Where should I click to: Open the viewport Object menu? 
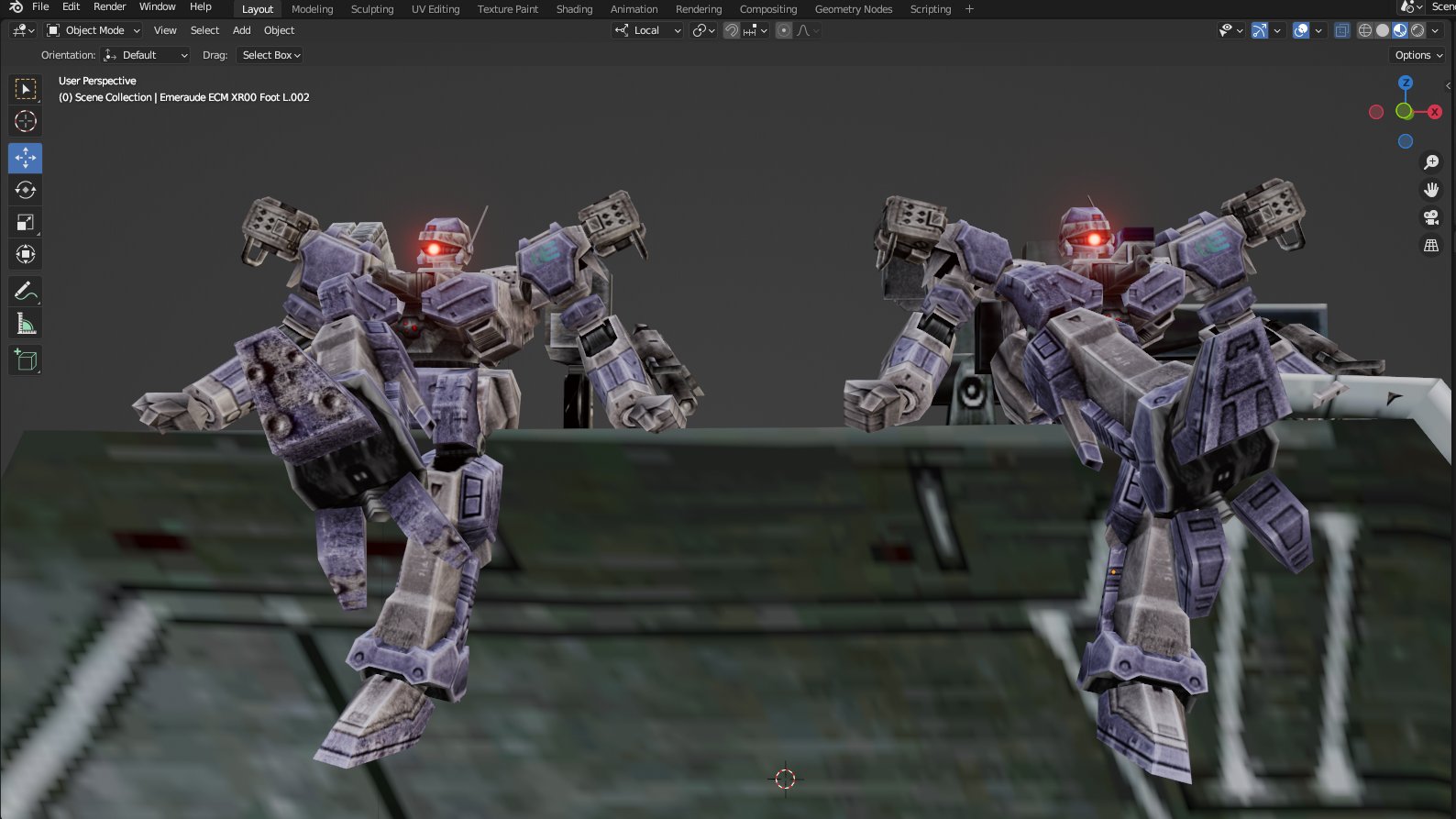(279, 30)
